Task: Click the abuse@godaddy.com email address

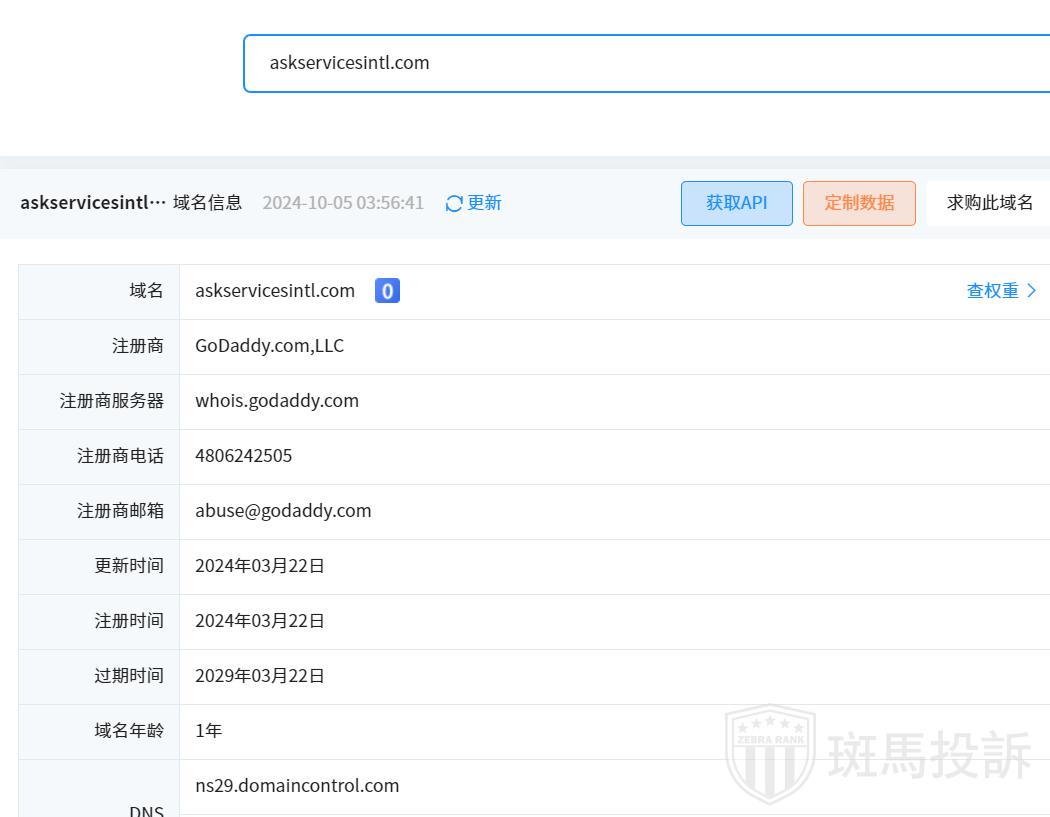Action: (x=283, y=511)
